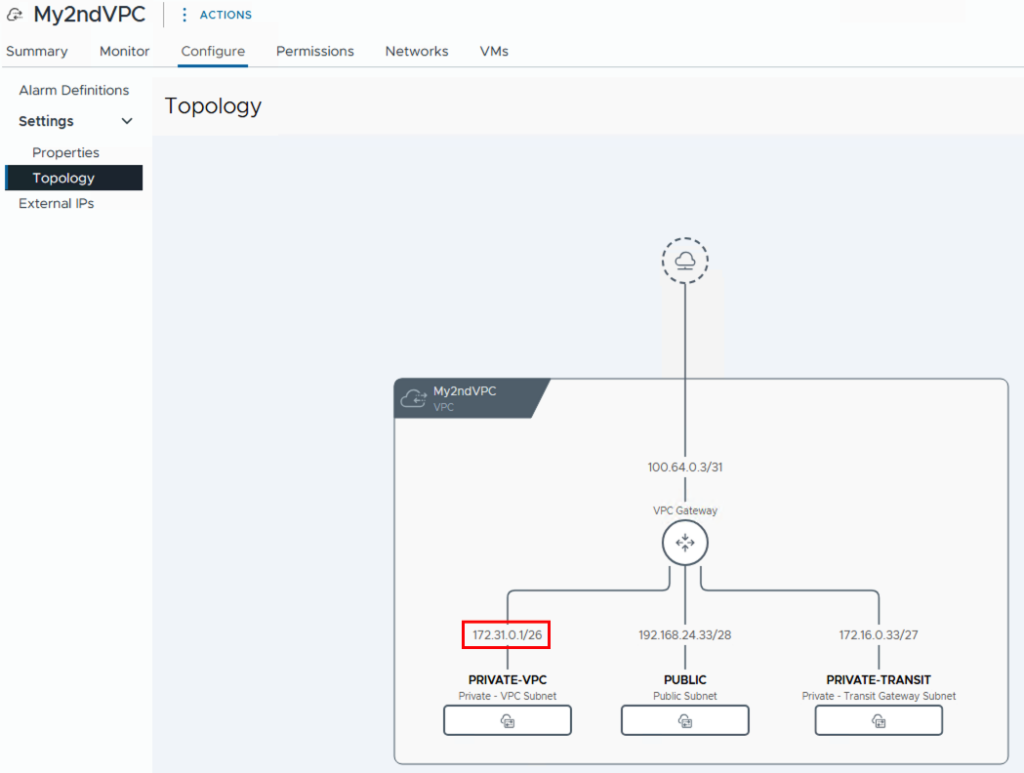Image resolution: width=1024 pixels, height=773 pixels.
Task: Go to the Permissions tab
Action: (x=315, y=51)
